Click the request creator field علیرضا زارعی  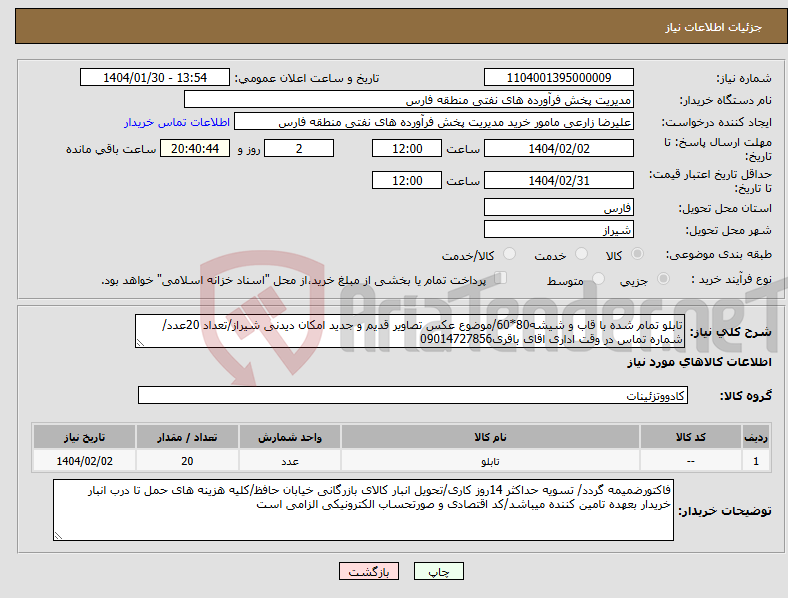click(x=434, y=122)
